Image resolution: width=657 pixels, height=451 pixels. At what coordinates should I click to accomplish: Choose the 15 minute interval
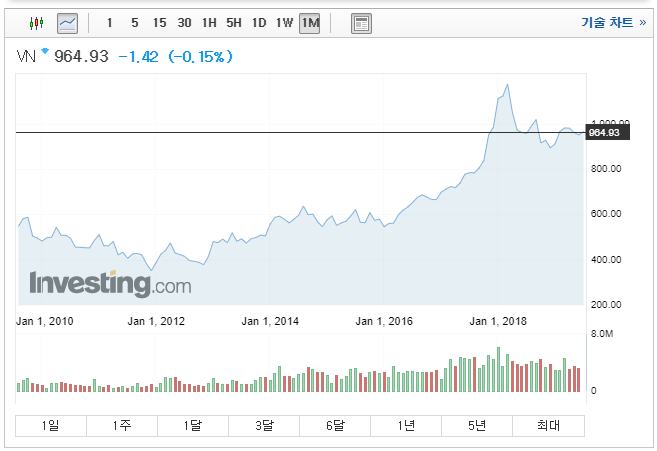(x=159, y=23)
